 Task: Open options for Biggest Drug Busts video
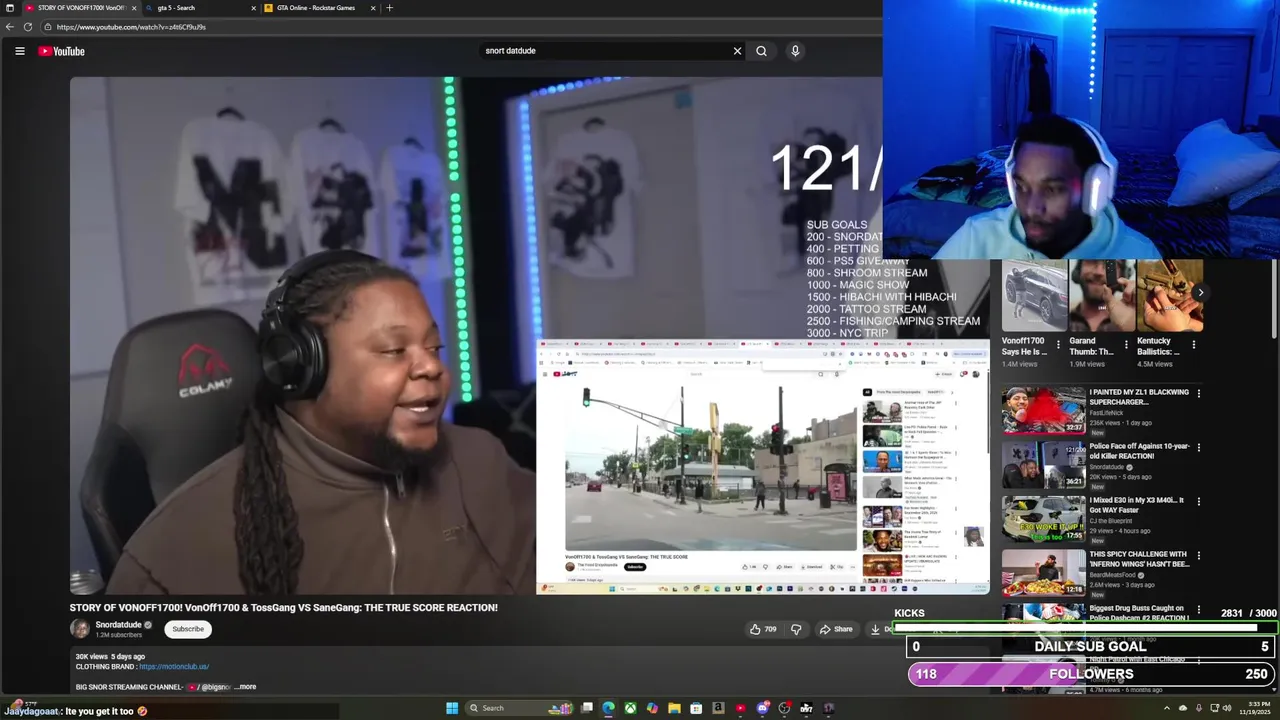(1198, 609)
